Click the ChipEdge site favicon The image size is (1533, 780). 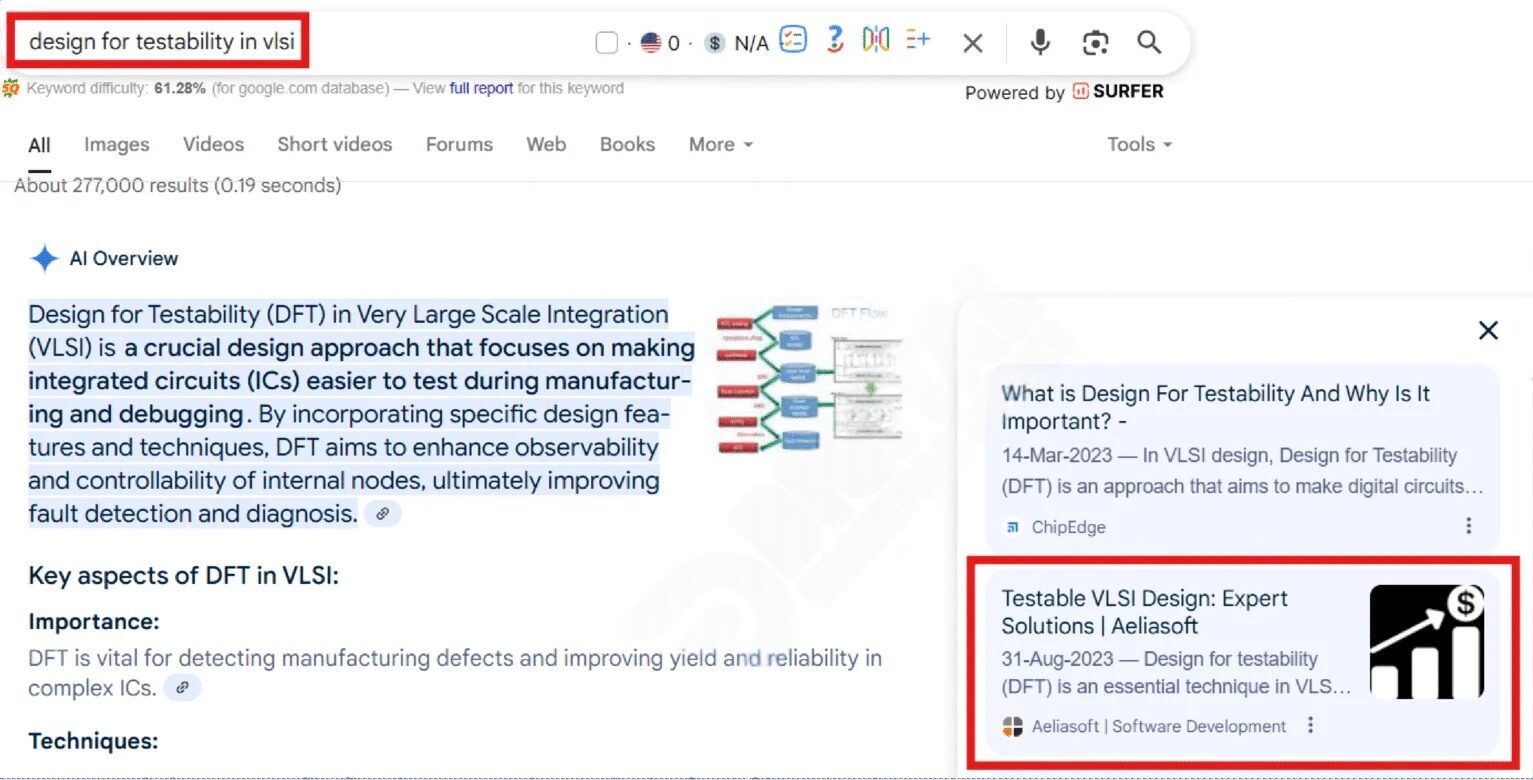pyautogui.click(x=1013, y=527)
